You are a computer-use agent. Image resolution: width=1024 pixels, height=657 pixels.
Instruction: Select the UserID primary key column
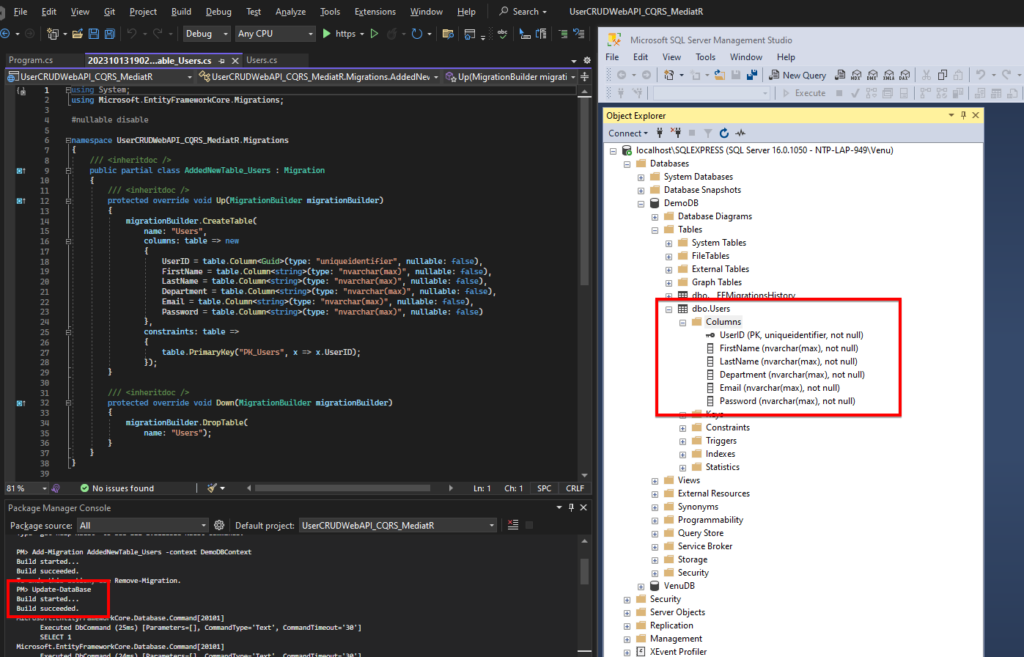(791, 335)
